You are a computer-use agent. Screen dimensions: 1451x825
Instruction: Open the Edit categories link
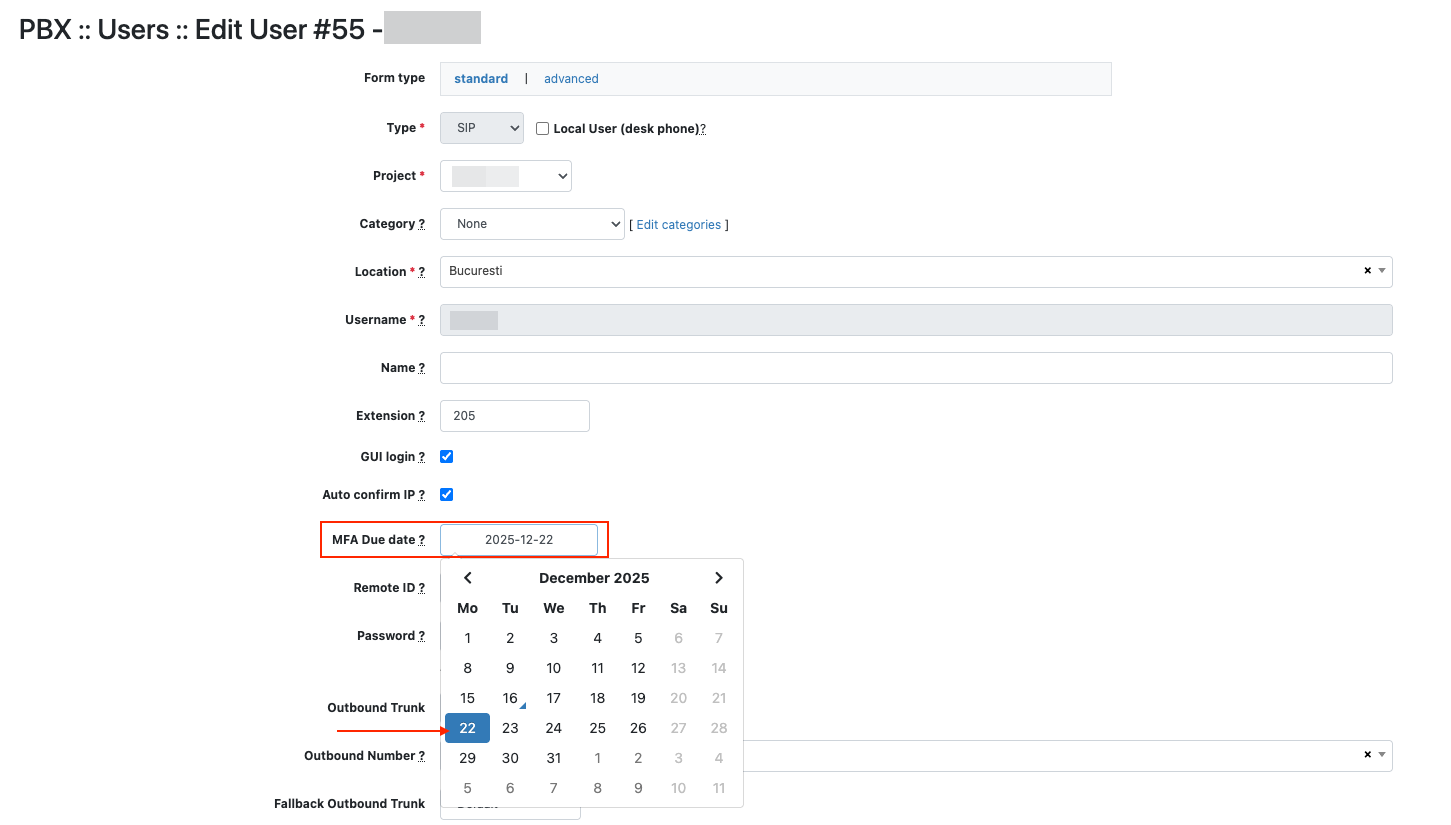pyautogui.click(x=678, y=225)
